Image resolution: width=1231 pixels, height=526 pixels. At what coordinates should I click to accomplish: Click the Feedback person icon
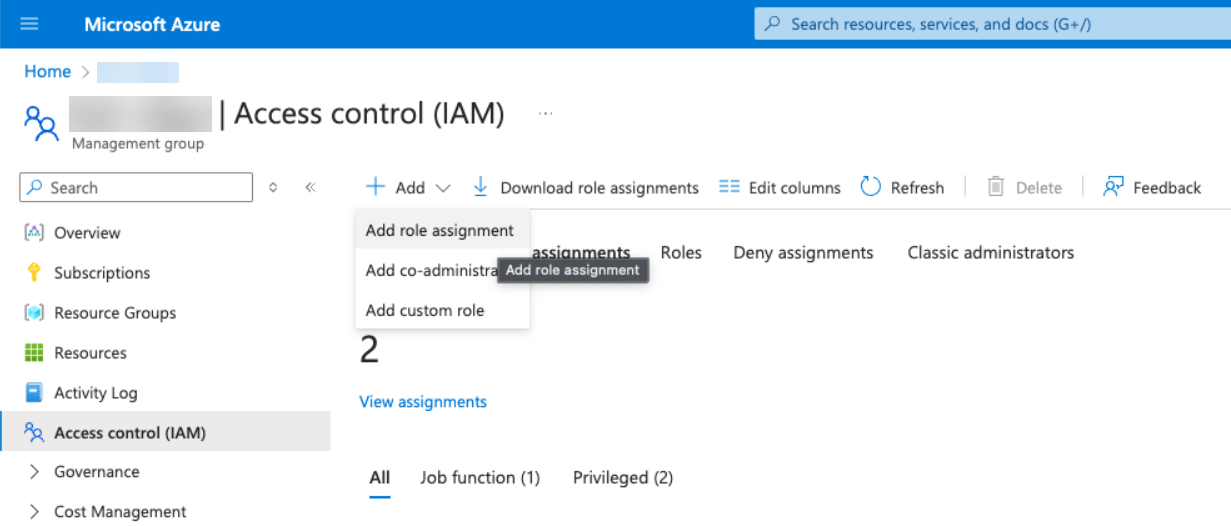[1113, 187]
